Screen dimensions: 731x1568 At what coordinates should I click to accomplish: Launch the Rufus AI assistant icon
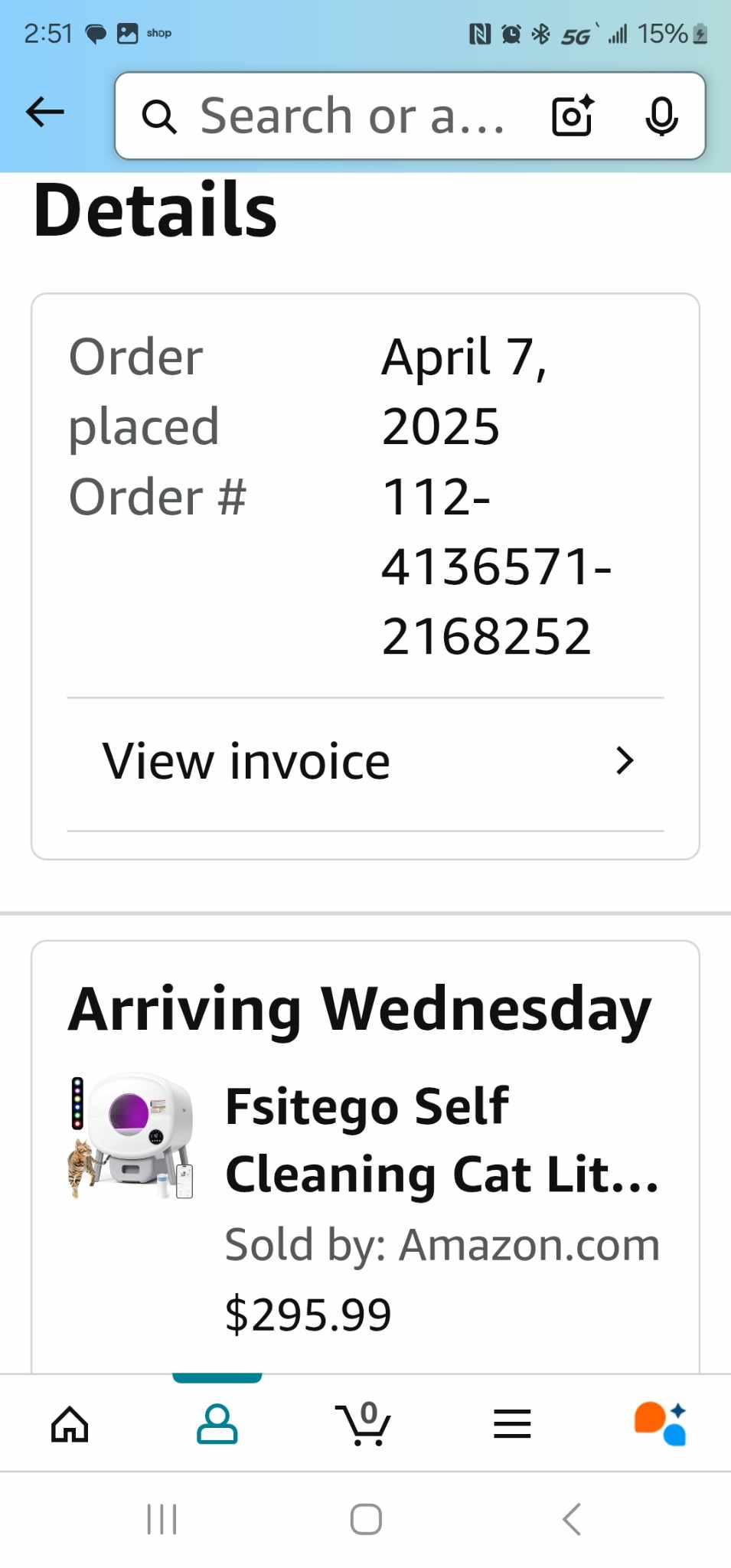pos(660,1424)
